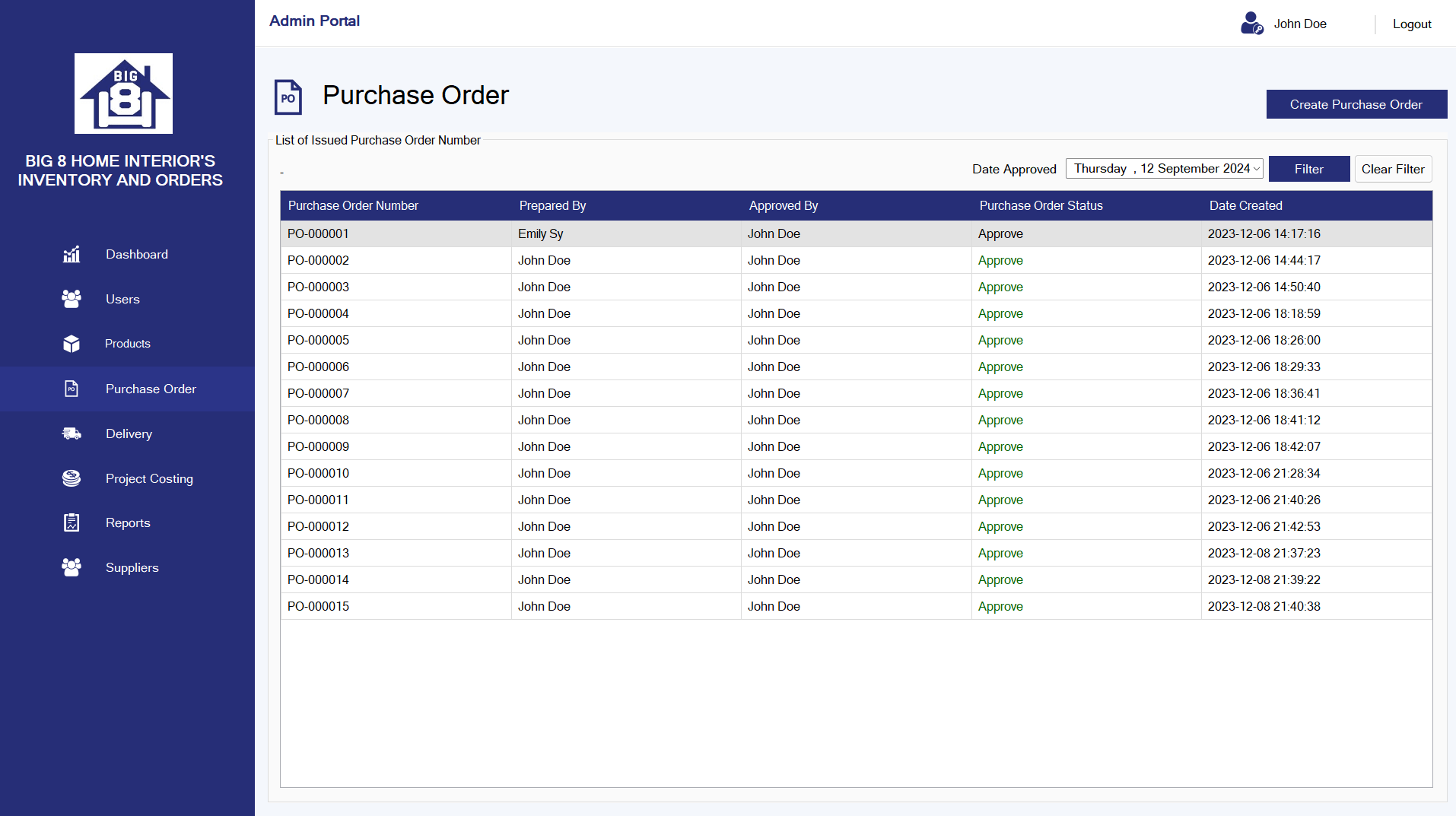The width and height of the screenshot is (1456, 816).
Task: Click the John Doe account name
Action: [x=1300, y=24]
